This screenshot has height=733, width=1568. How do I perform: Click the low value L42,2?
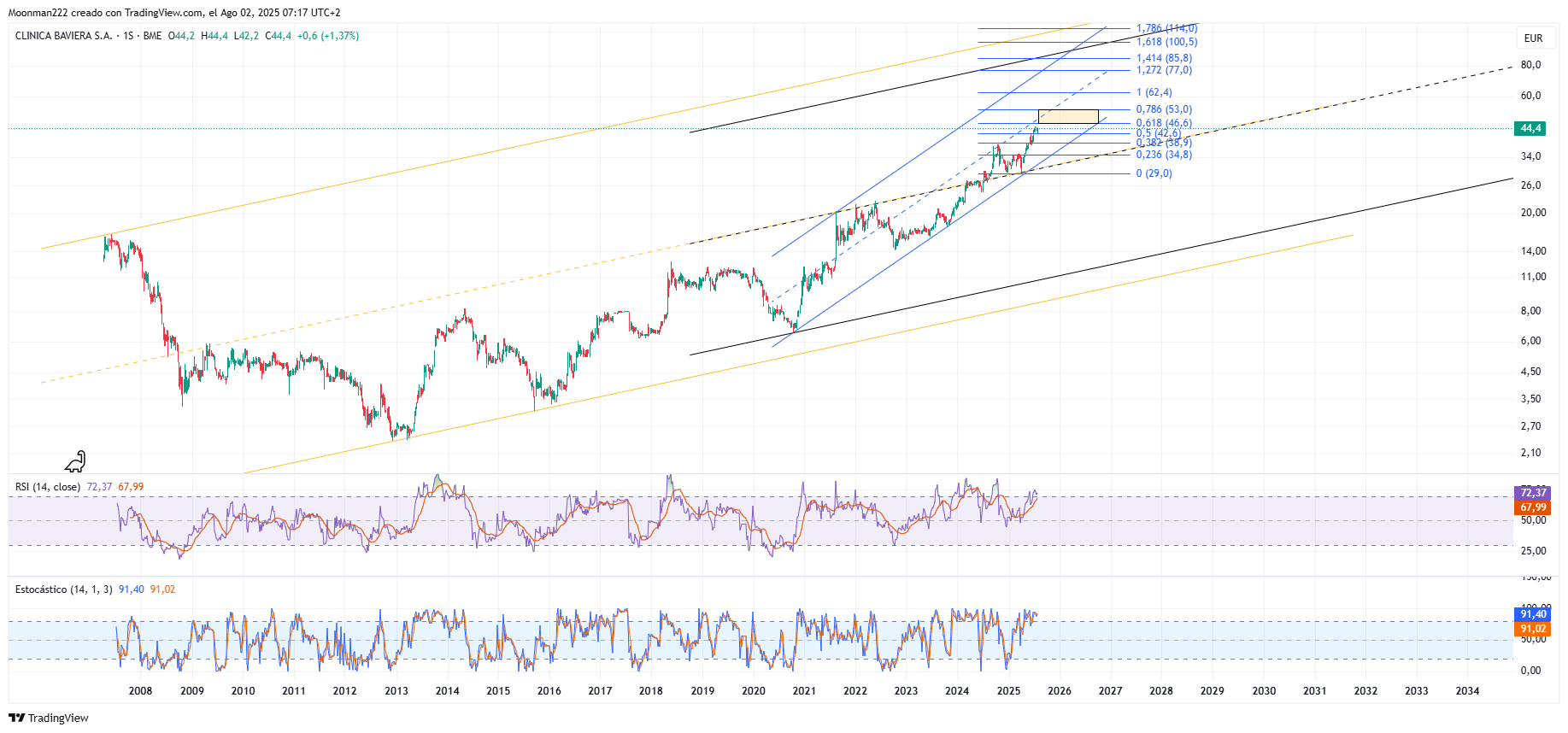246,36
